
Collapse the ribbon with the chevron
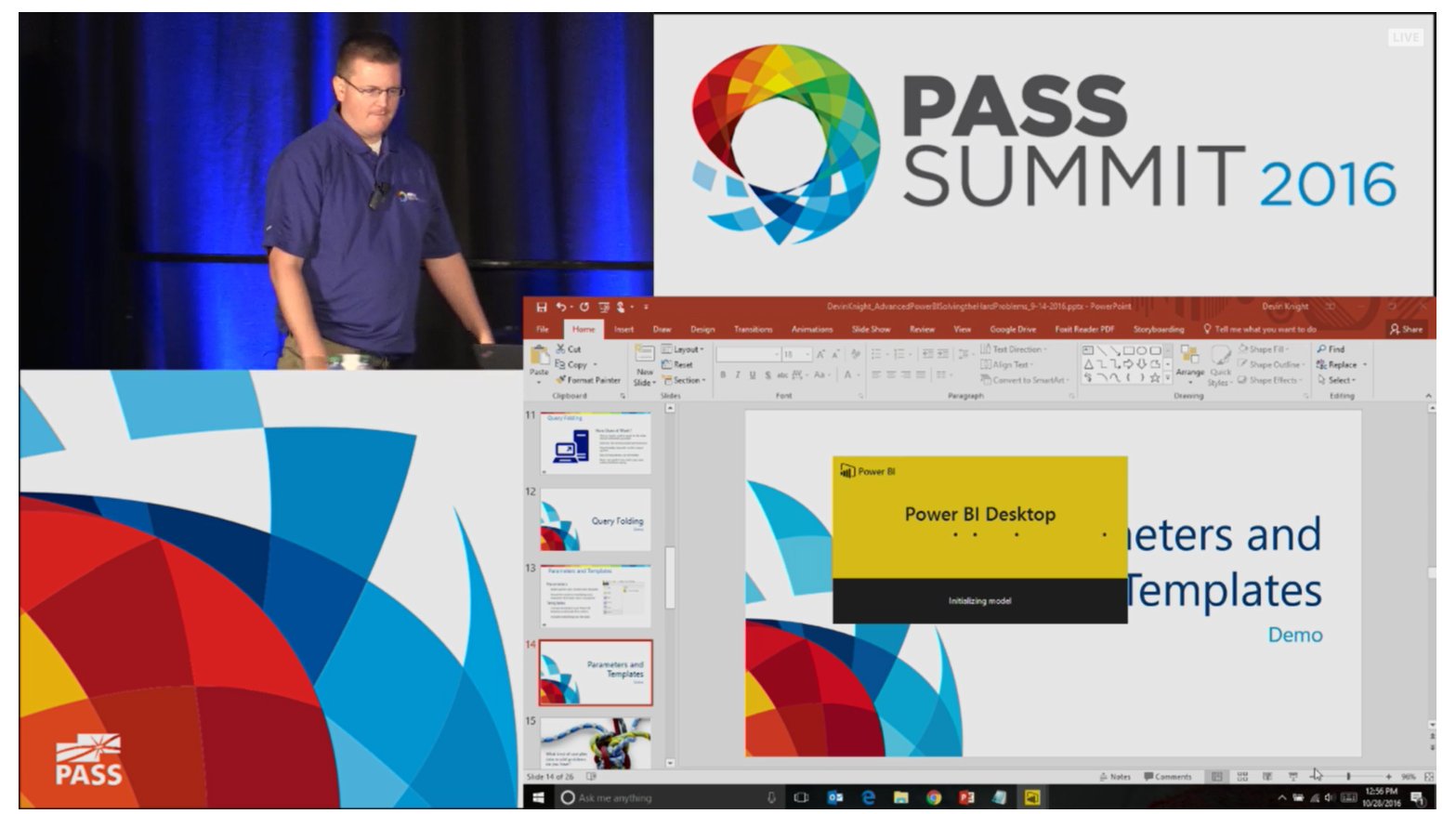[1428, 396]
